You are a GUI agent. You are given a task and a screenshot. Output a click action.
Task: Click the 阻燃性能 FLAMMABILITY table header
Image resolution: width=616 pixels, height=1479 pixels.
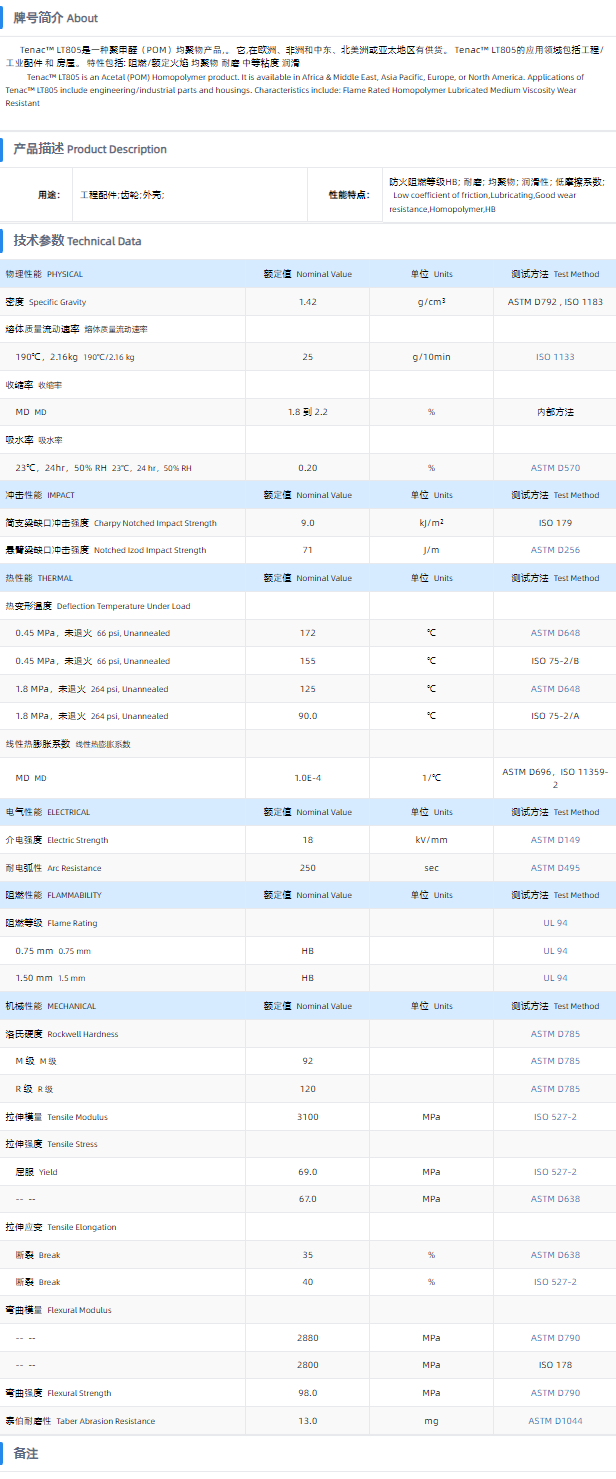[53, 895]
